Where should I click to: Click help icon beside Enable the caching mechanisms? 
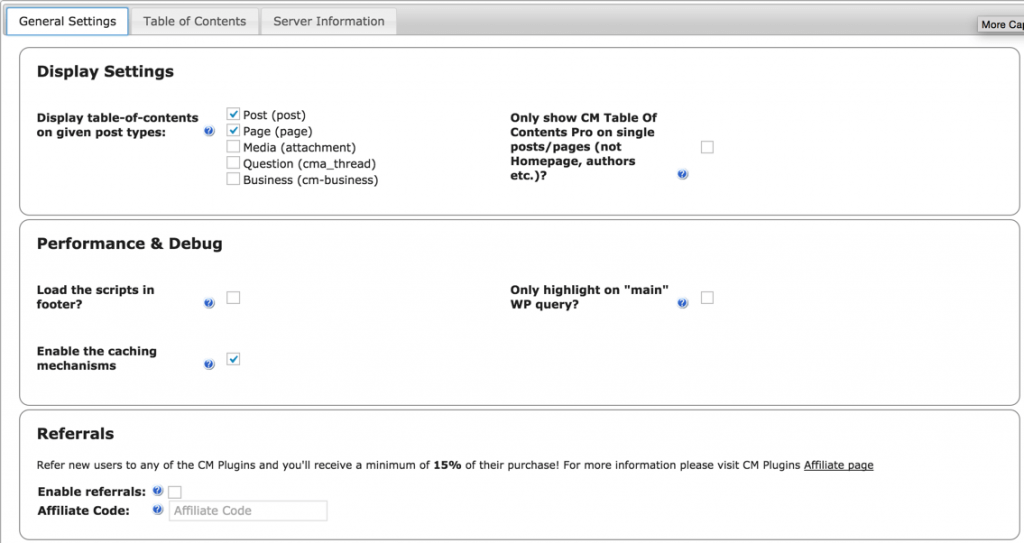pos(209,365)
